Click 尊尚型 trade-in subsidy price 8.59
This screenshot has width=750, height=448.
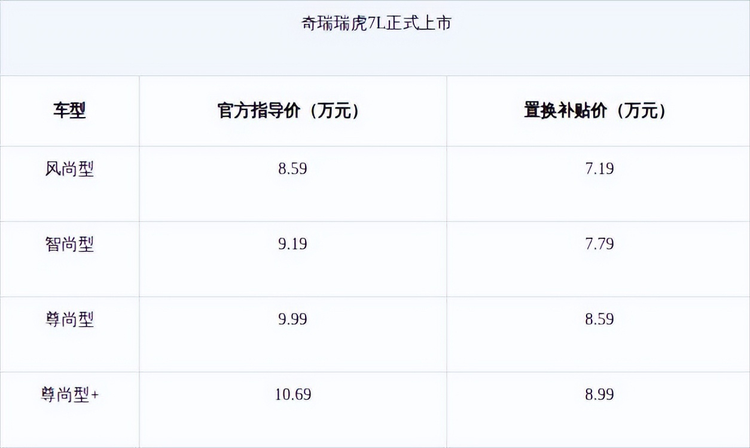click(x=598, y=319)
